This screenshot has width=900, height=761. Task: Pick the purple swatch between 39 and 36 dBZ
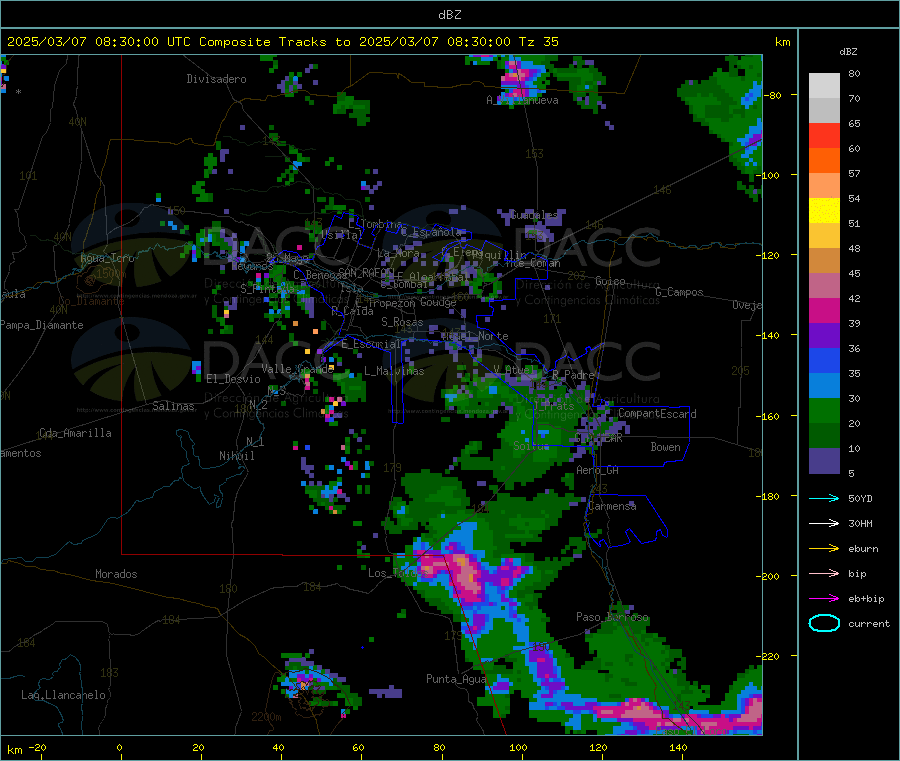(824, 336)
